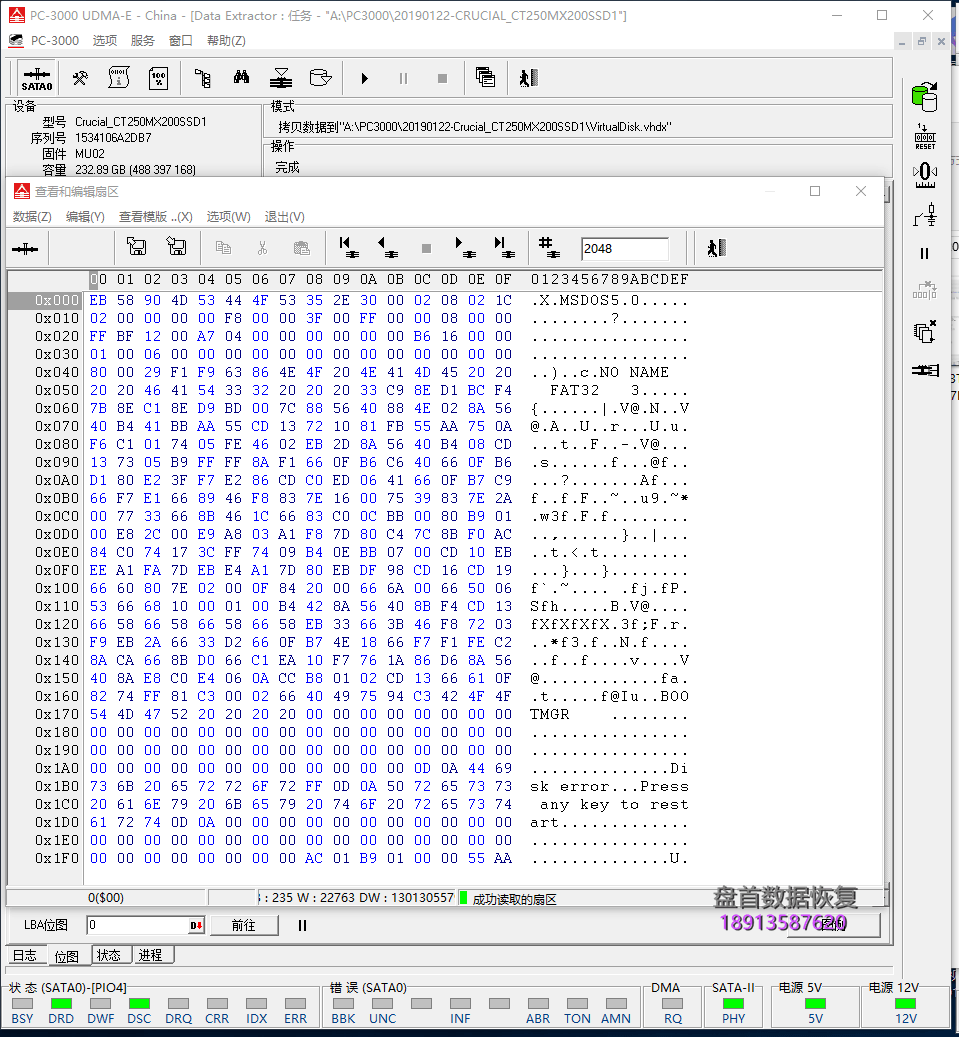The width and height of the screenshot is (959, 1037).
Task: Open the 服务 menu
Action: 142,40
